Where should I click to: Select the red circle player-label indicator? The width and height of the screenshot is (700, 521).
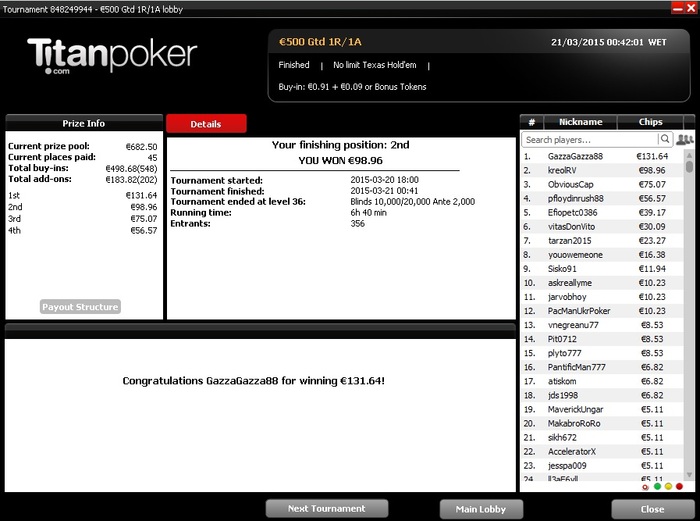[x=679, y=487]
